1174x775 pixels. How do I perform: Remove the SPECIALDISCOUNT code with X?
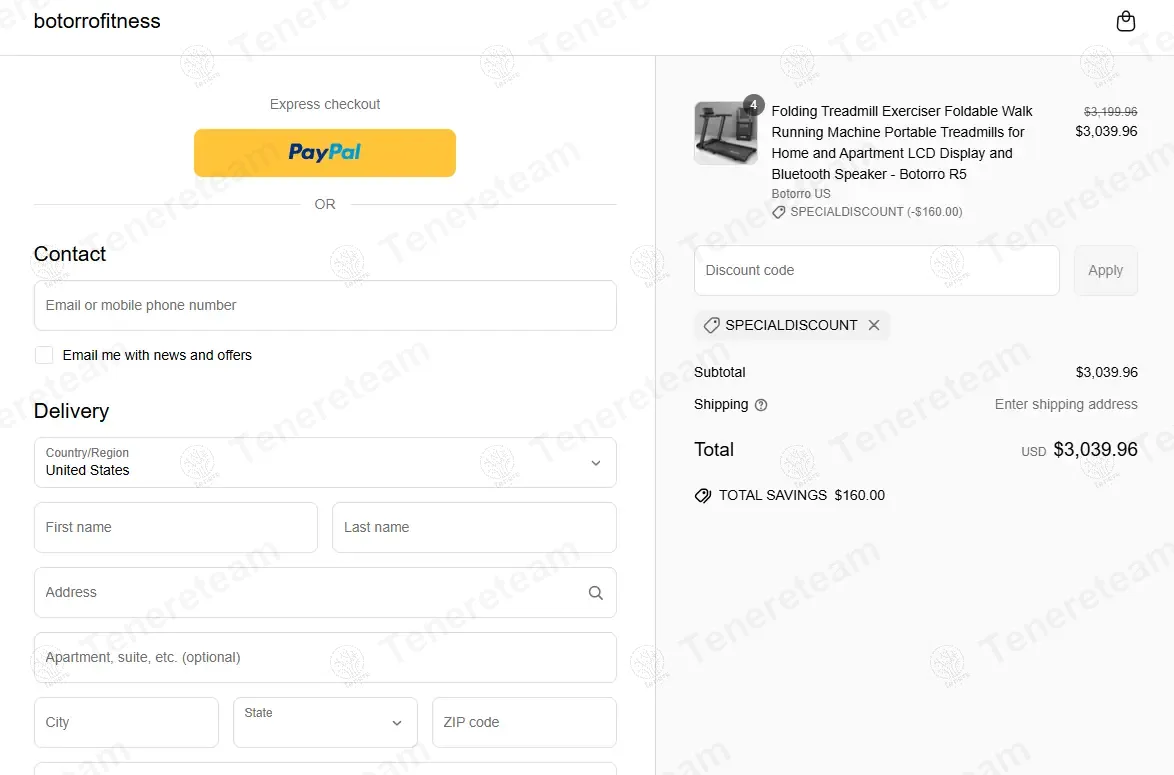(874, 325)
